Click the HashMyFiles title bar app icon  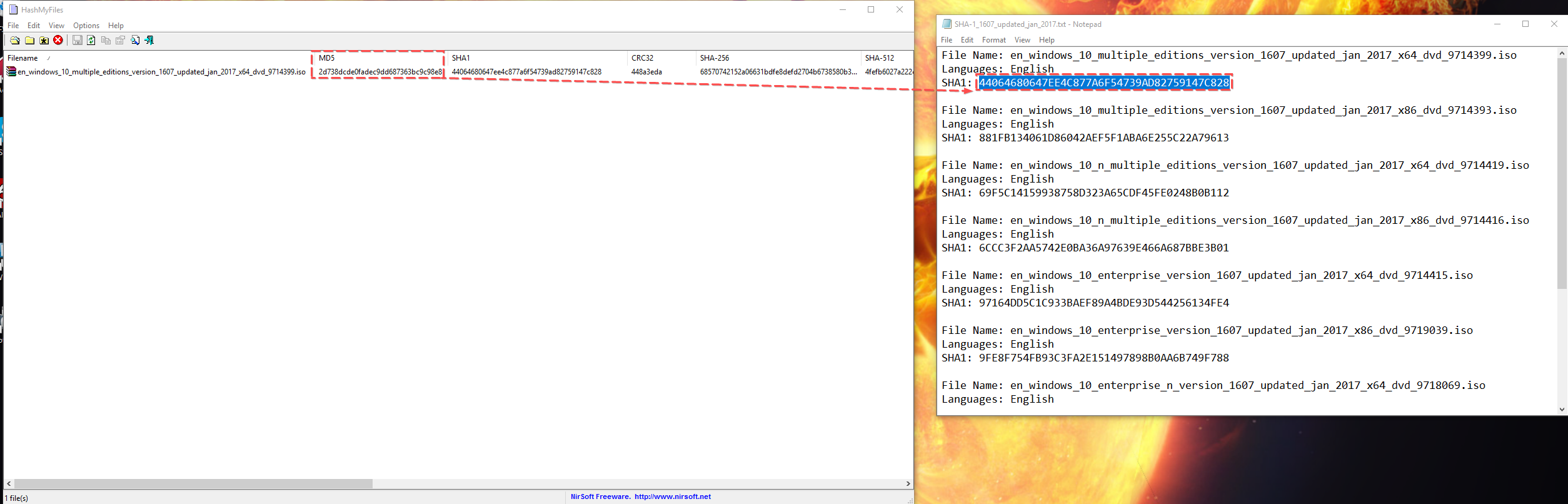[x=13, y=9]
